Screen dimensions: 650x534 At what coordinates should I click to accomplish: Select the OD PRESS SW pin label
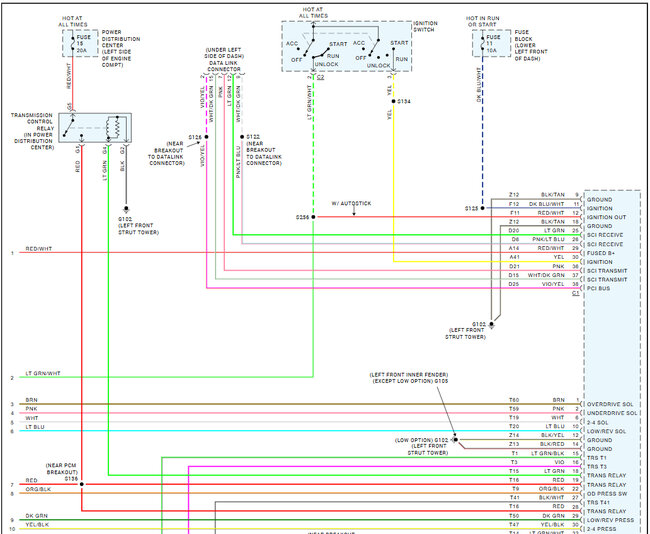(x=607, y=494)
